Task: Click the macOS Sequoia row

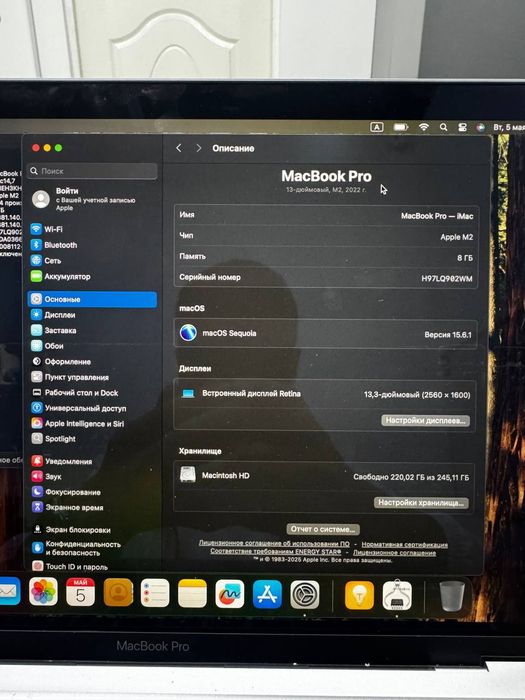Action: coord(325,333)
